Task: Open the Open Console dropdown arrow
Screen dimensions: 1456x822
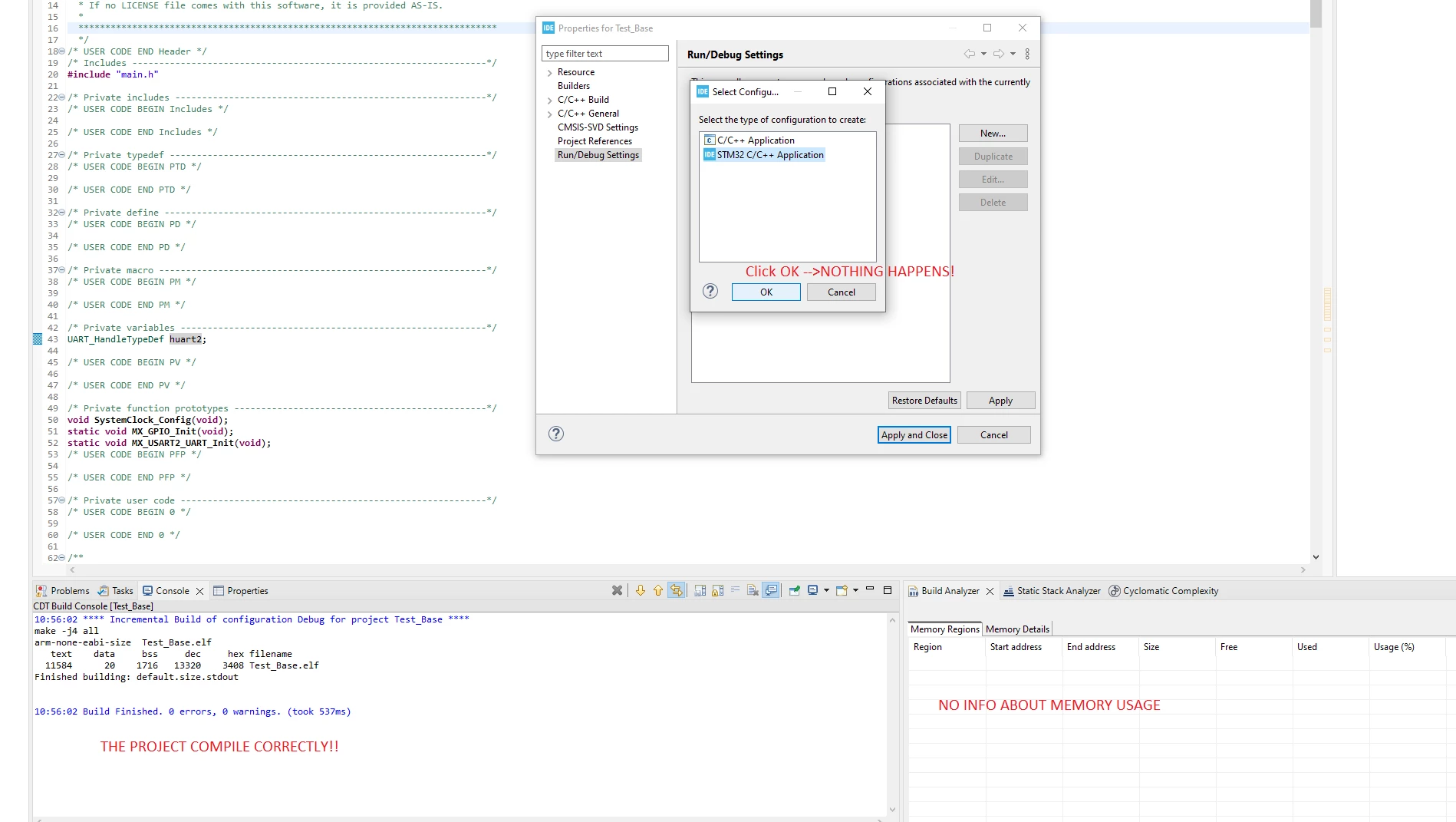Action: coord(855,590)
